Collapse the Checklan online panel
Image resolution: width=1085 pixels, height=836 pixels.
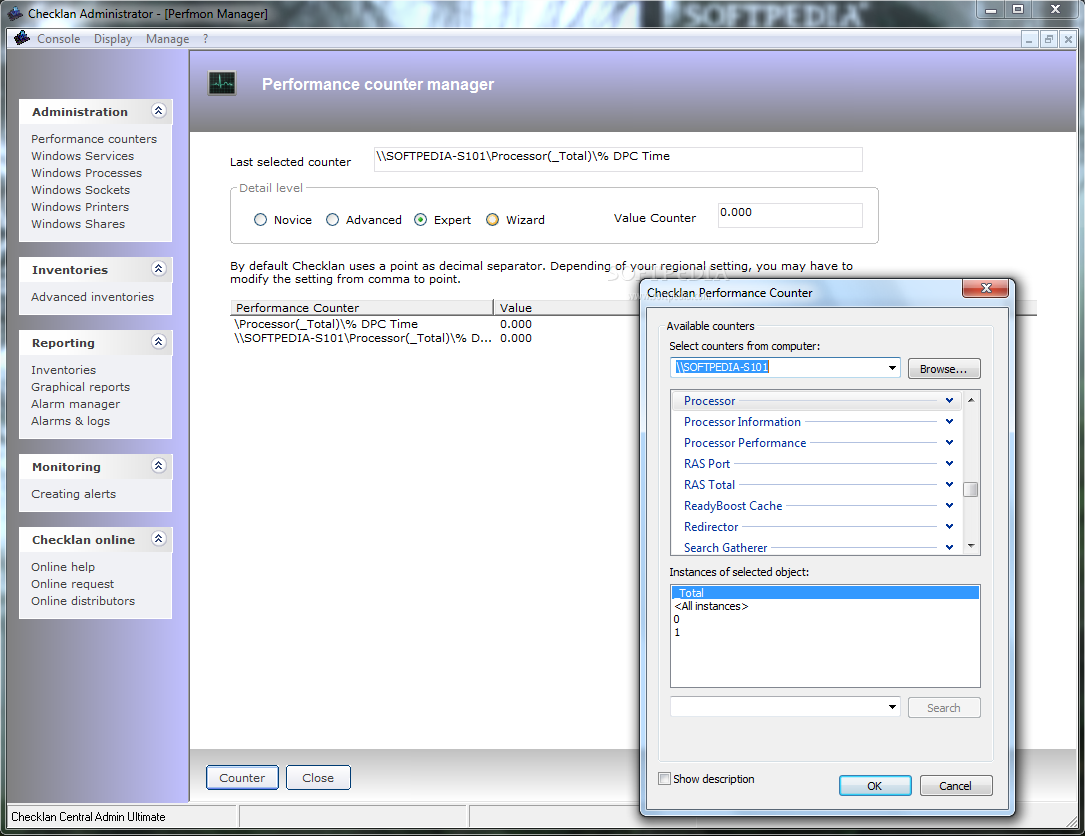pyautogui.click(x=158, y=538)
